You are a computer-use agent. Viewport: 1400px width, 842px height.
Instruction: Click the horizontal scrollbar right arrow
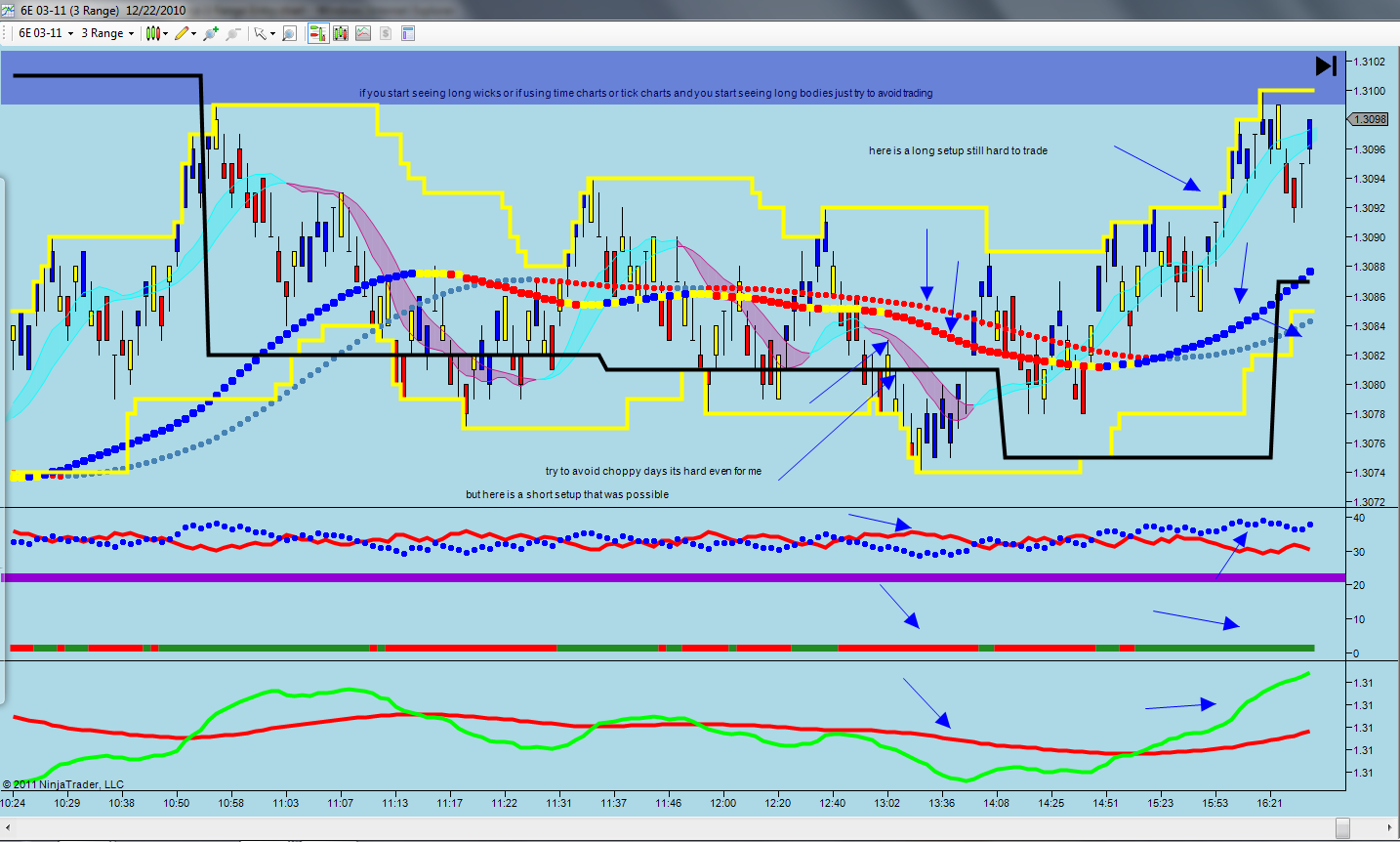click(1391, 827)
